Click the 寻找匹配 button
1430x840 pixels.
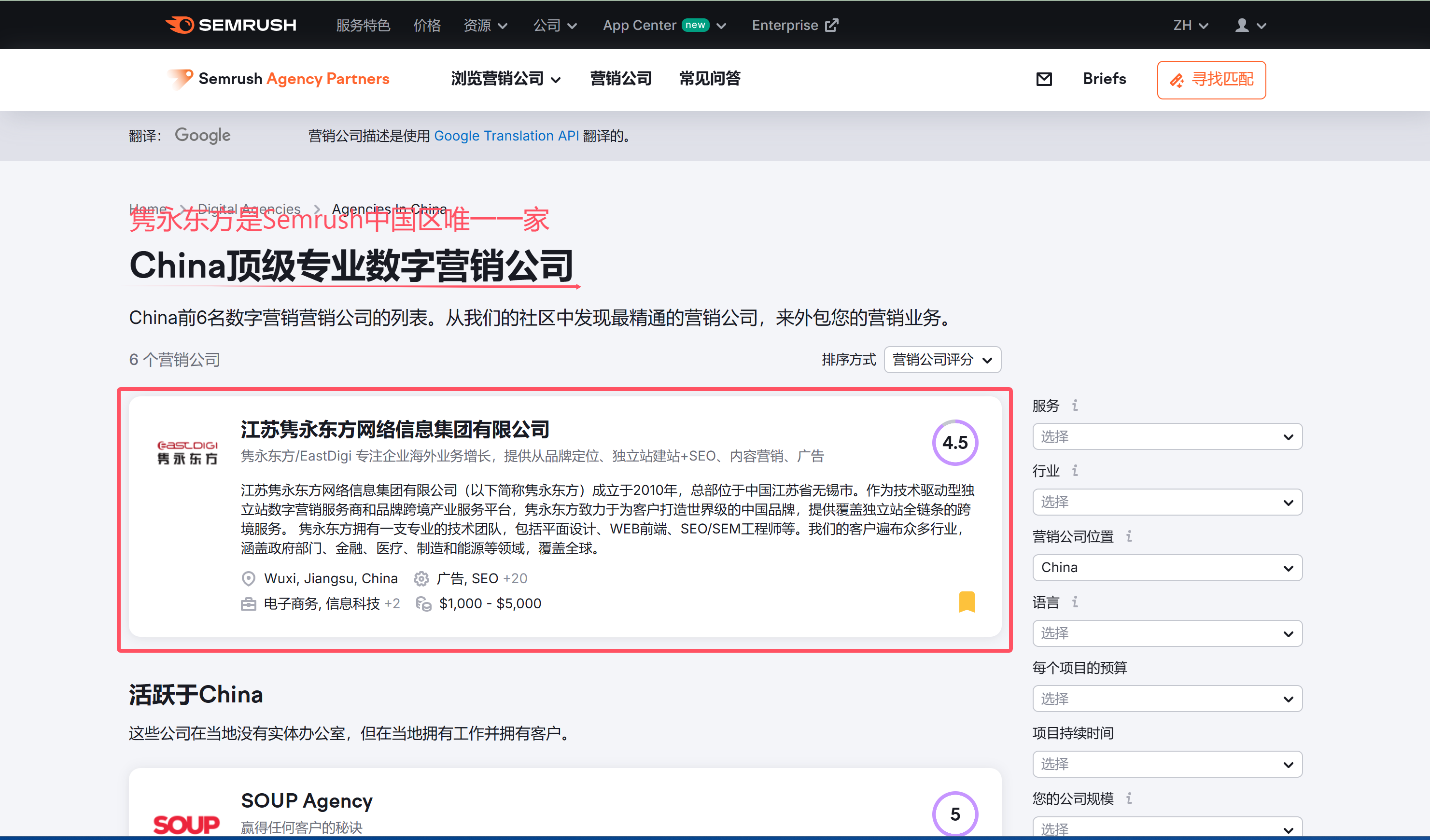(1211, 80)
